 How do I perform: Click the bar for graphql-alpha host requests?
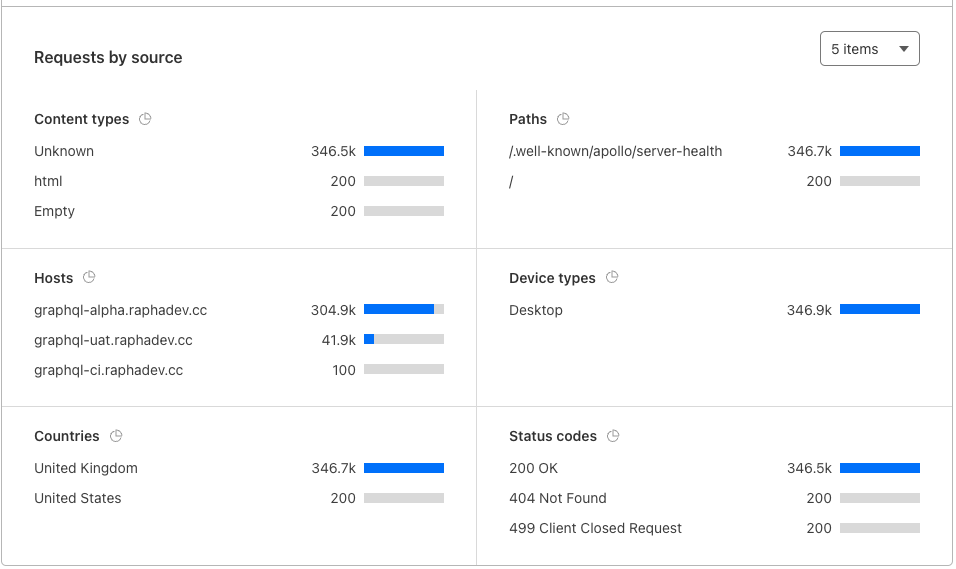pos(404,310)
